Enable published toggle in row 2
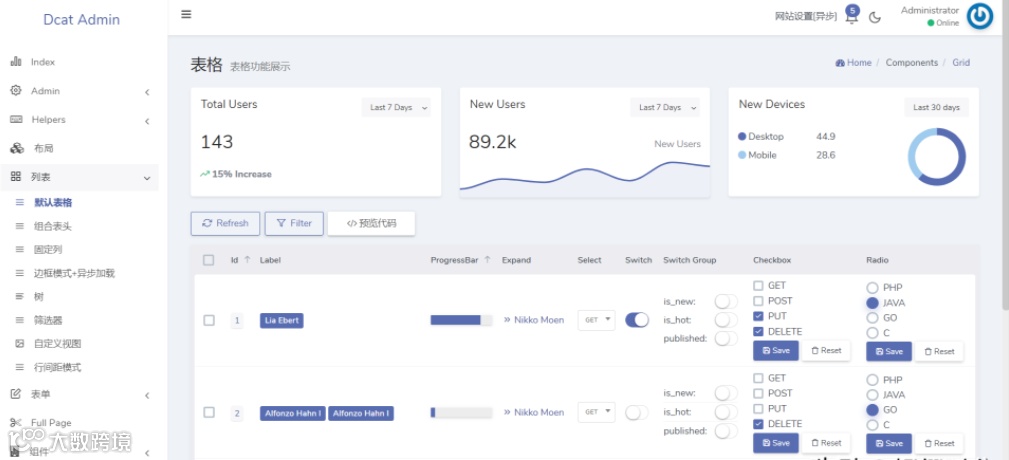Image resolution: width=1009 pixels, height=460 pixels. (727, 431)
